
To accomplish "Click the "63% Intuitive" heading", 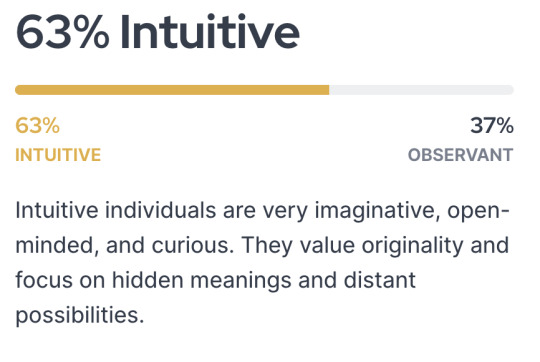I will point(157,31).
